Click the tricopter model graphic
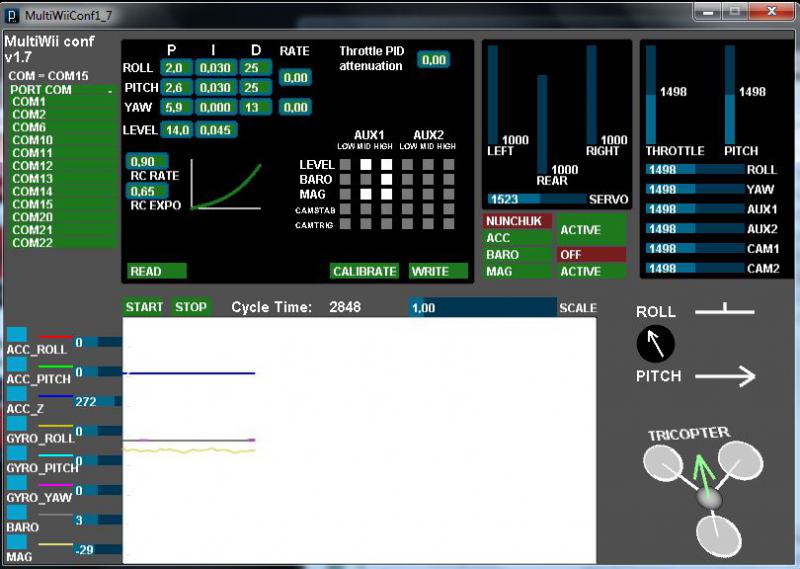800x569 pixels. point(703,498)
